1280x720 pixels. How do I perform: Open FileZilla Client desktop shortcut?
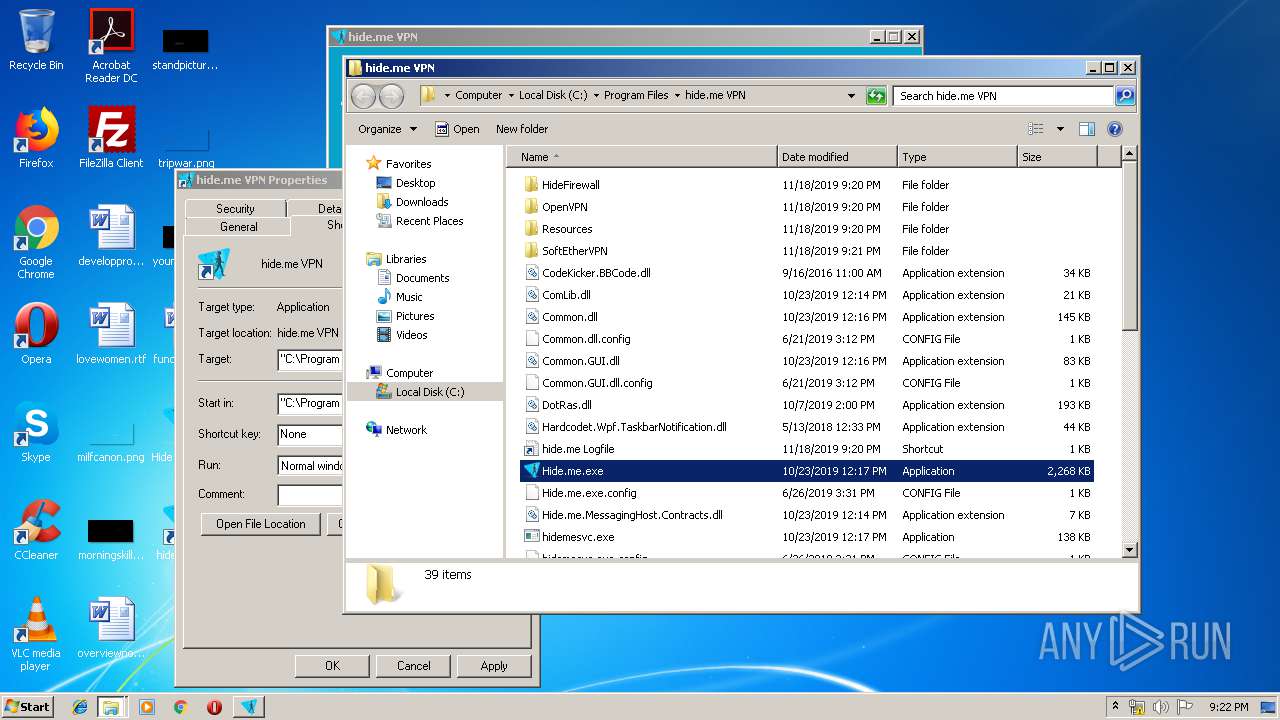pyautogui.click(x=111, y=138)
